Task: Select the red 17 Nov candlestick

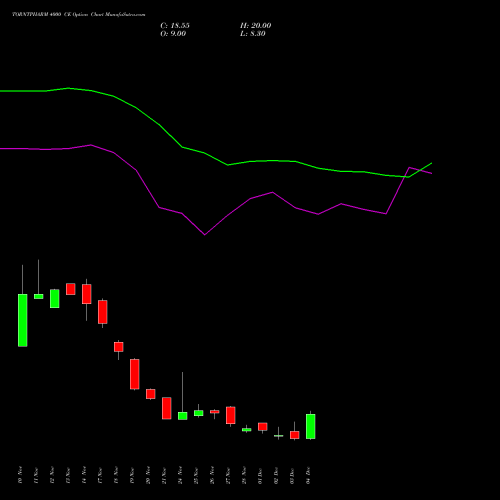Action: 103,312
